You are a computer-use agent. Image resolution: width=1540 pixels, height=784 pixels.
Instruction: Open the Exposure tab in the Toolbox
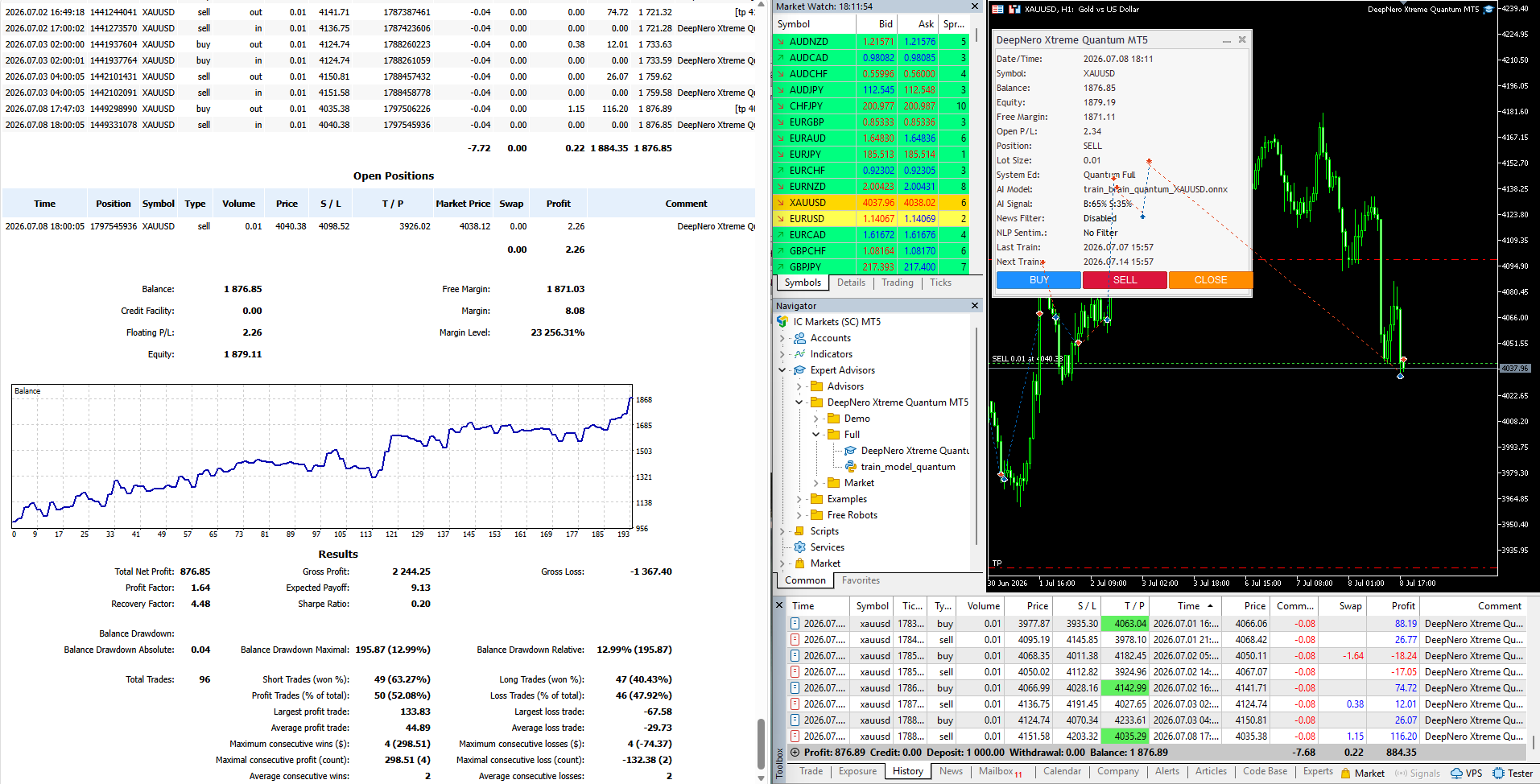click(x=857, y=771)
